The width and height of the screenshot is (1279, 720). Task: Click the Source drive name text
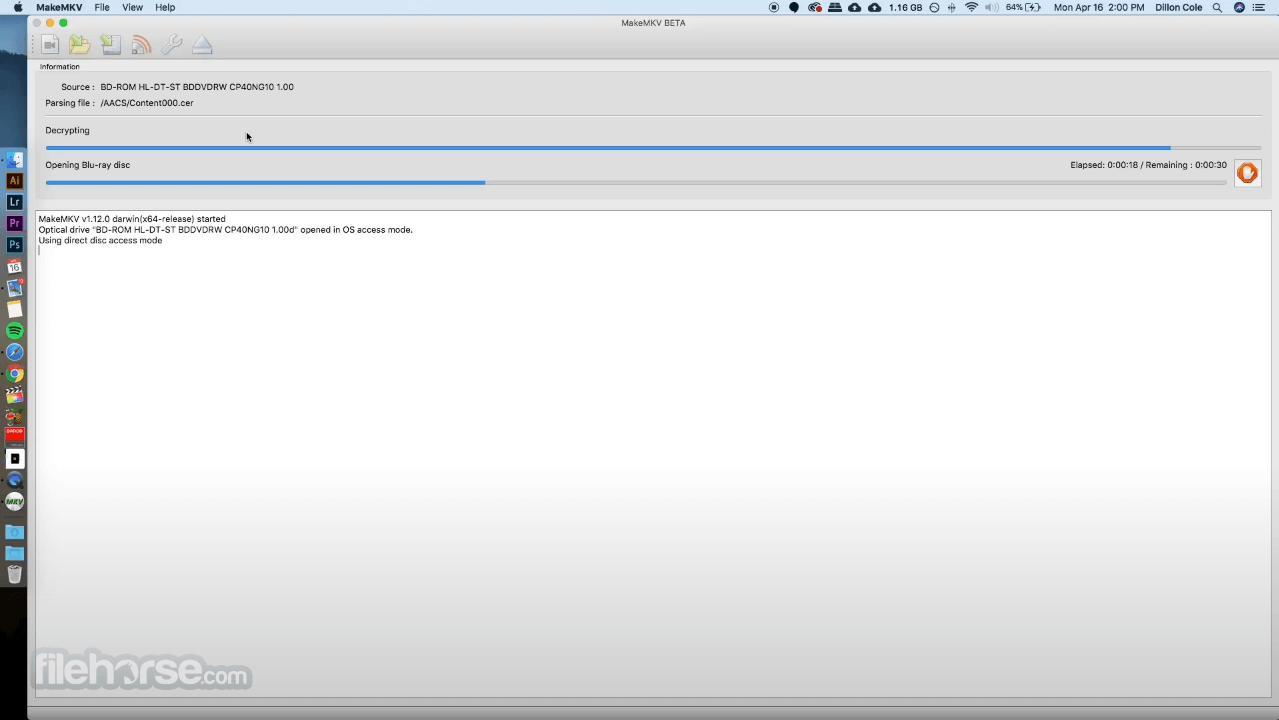[197, 87]
